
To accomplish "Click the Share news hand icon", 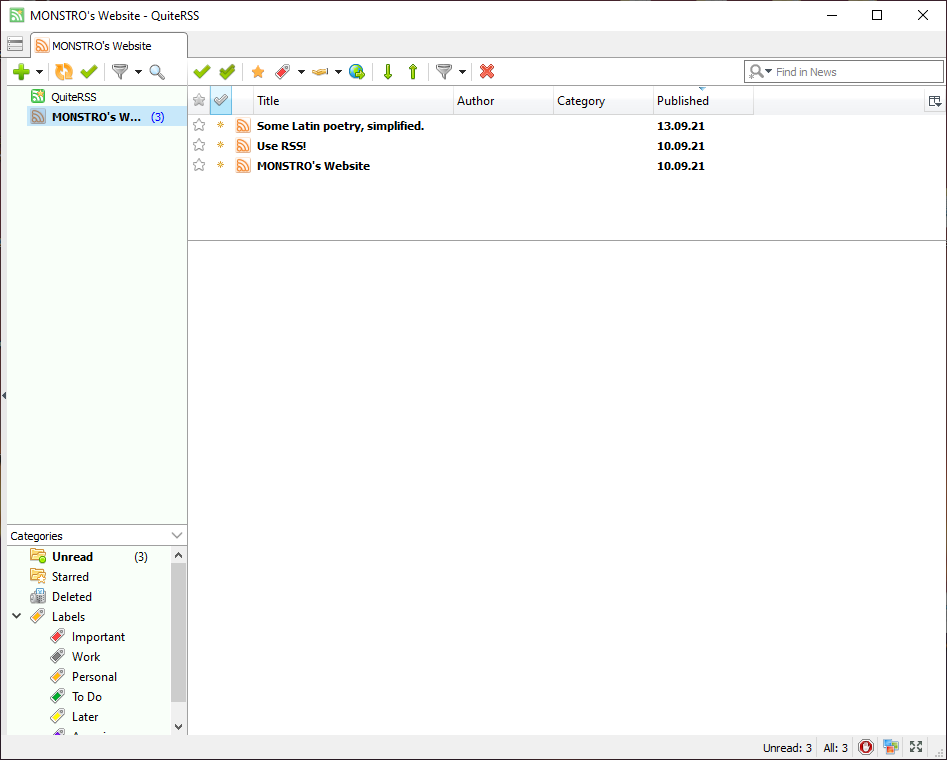I will point(320,72).
